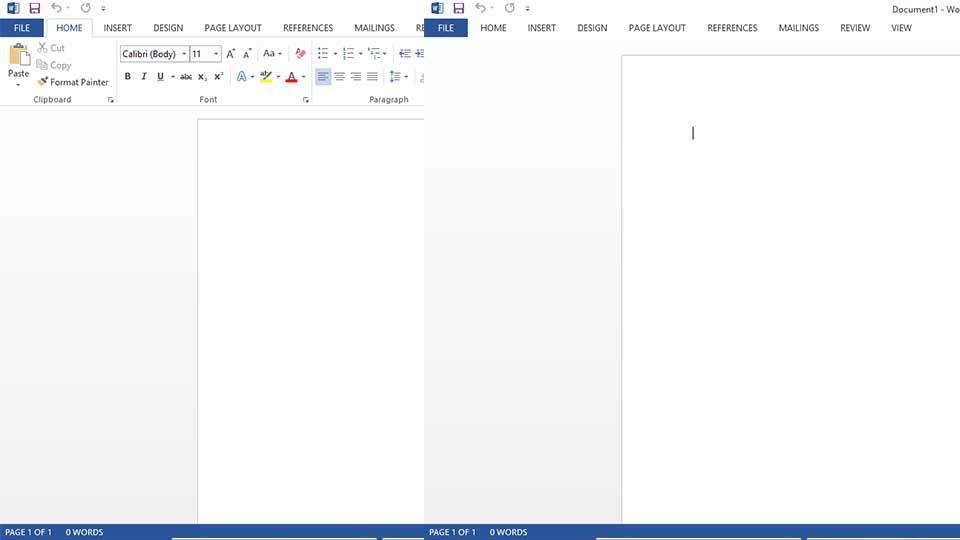Click the Paste clipboard icon
This screenshot has height=540, width=960.
pyautogui.click(x=19, y=56)
